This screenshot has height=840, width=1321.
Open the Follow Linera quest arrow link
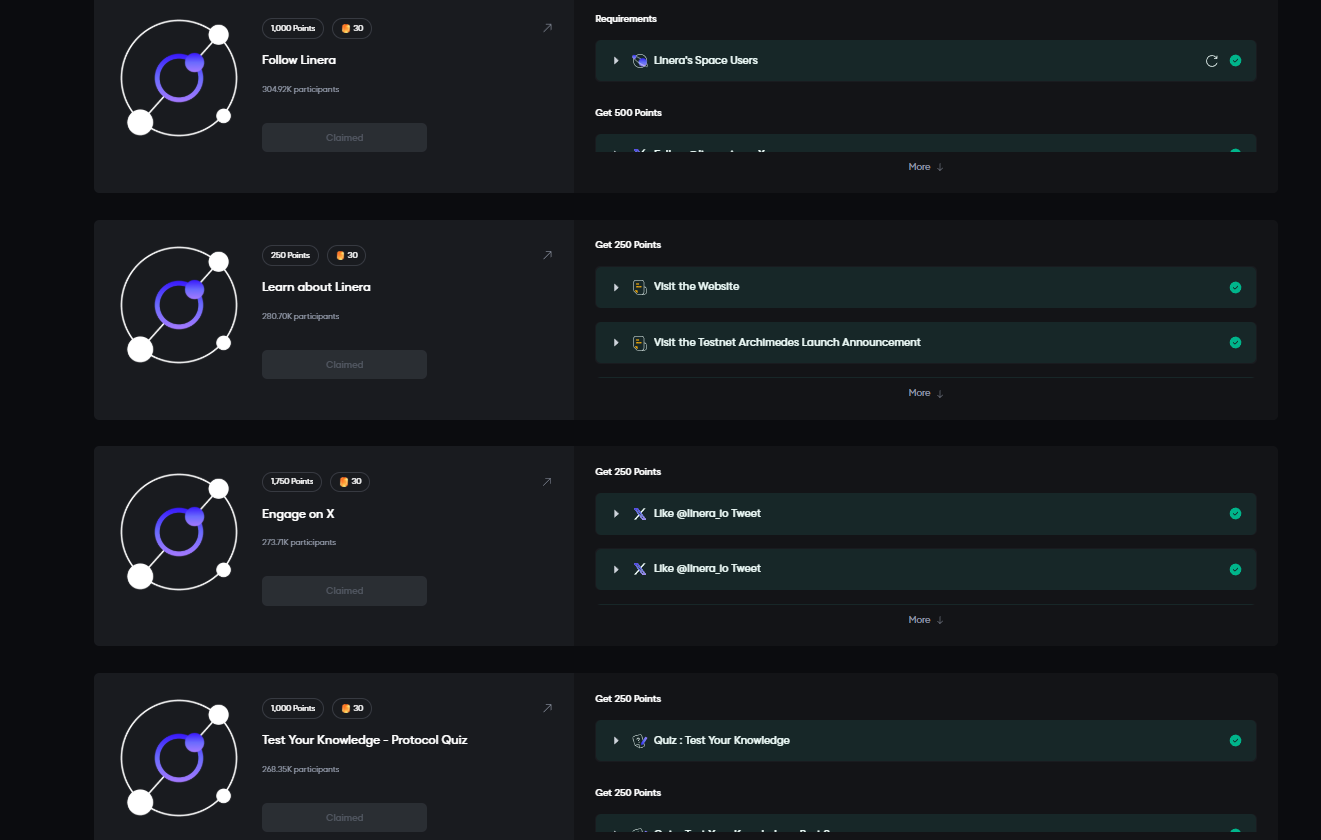(x=547, y=28)
